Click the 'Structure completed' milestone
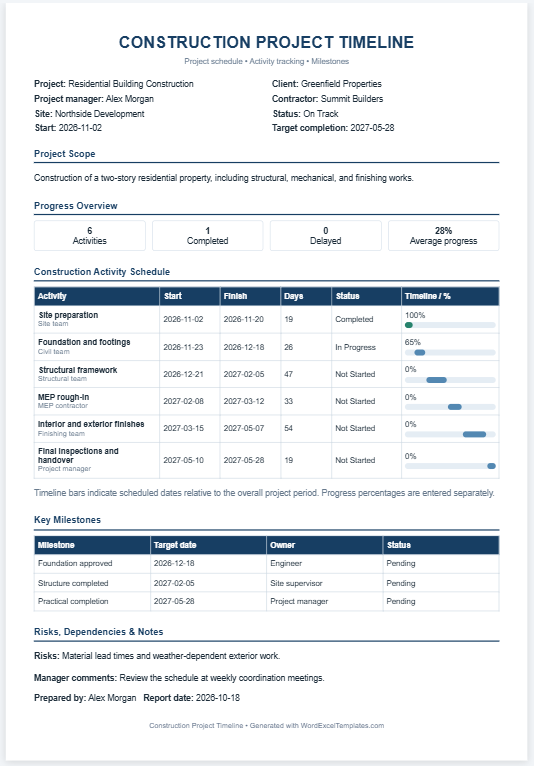Screen dimensions: 534x766 73,583
